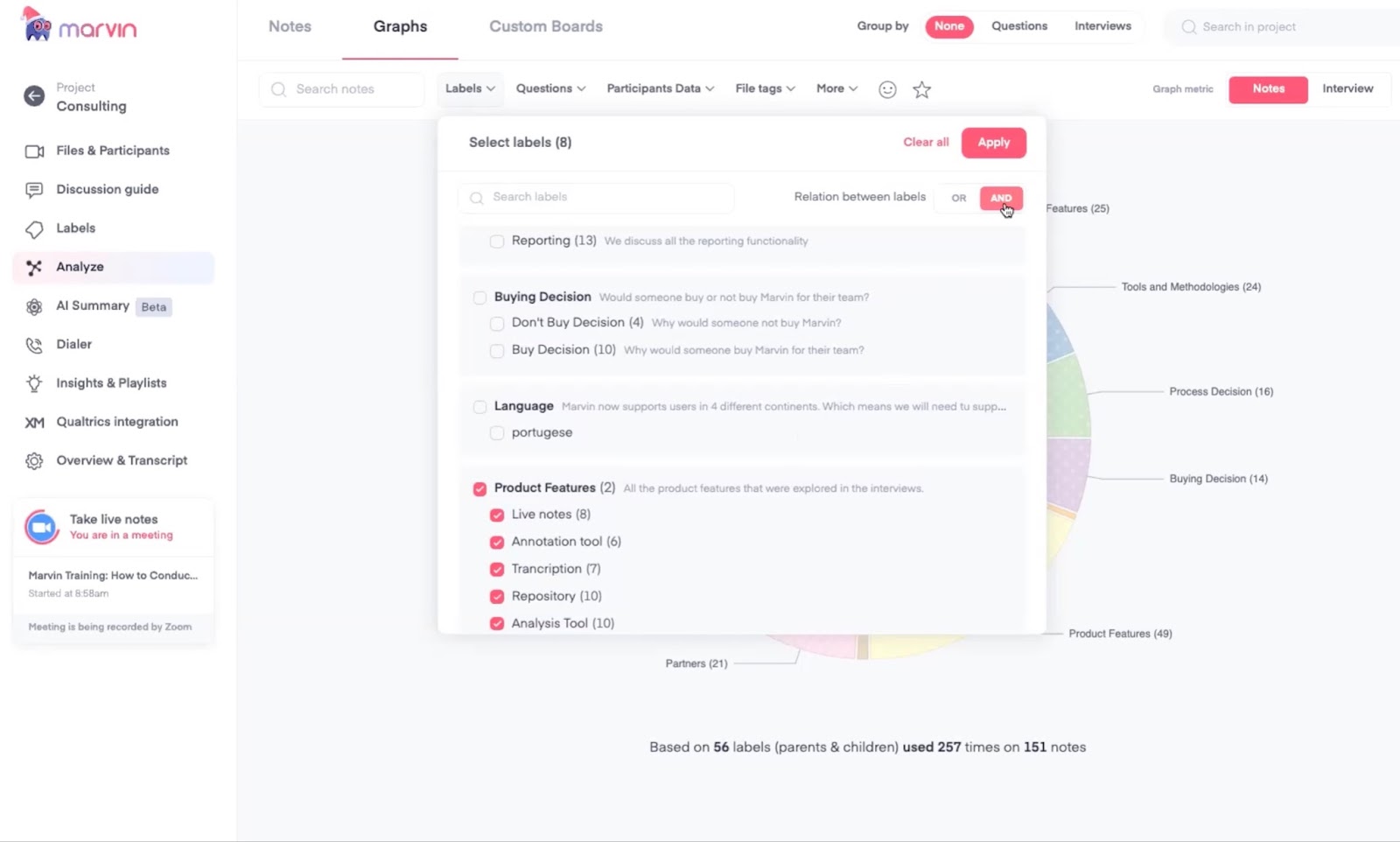Set label relation to OR
The width and height of the screenshot is (1400, 842).
tap(959, 198)
